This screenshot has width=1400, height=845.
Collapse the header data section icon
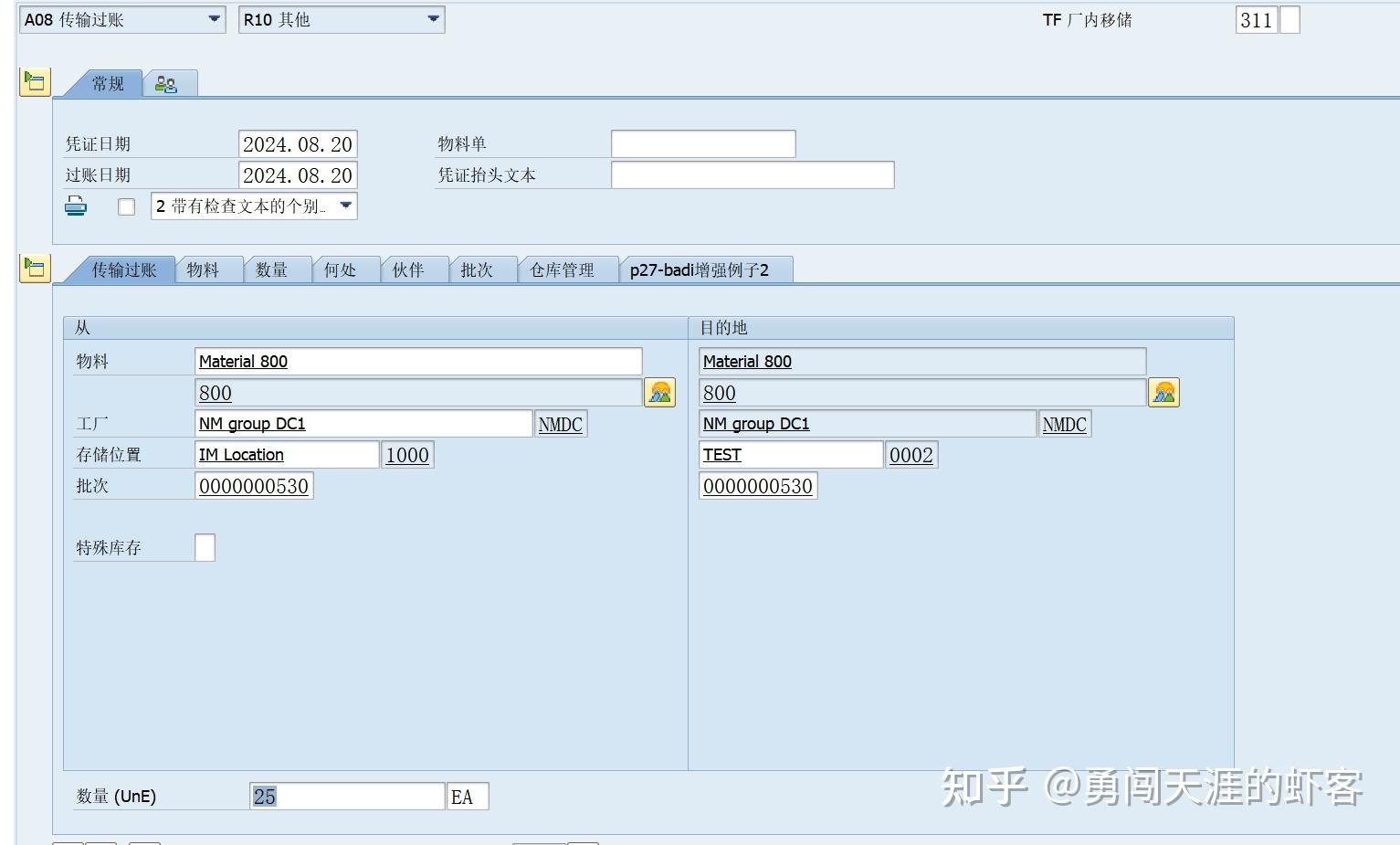pos(34,82)
